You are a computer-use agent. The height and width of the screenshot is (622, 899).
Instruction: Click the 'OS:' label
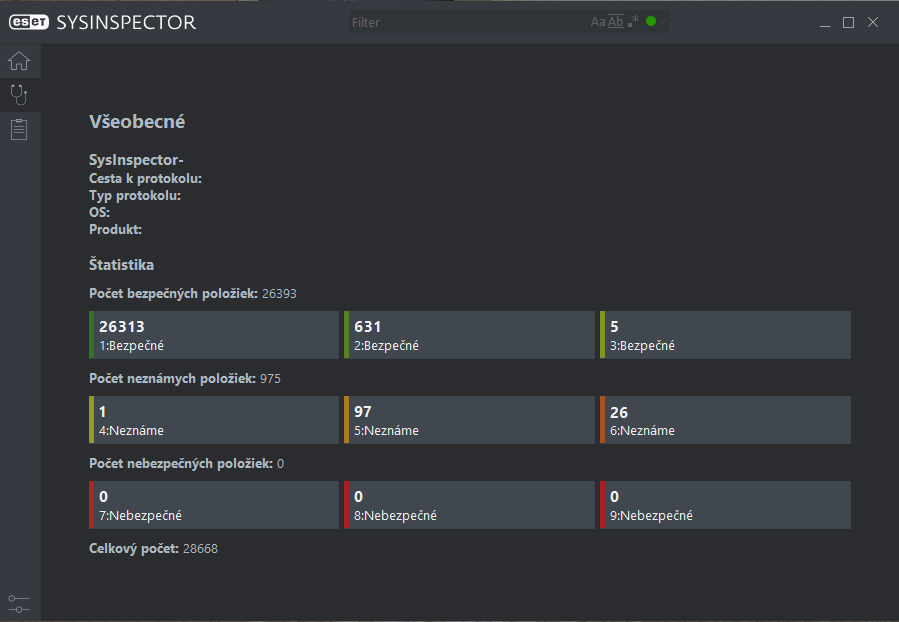pos(99,212)
